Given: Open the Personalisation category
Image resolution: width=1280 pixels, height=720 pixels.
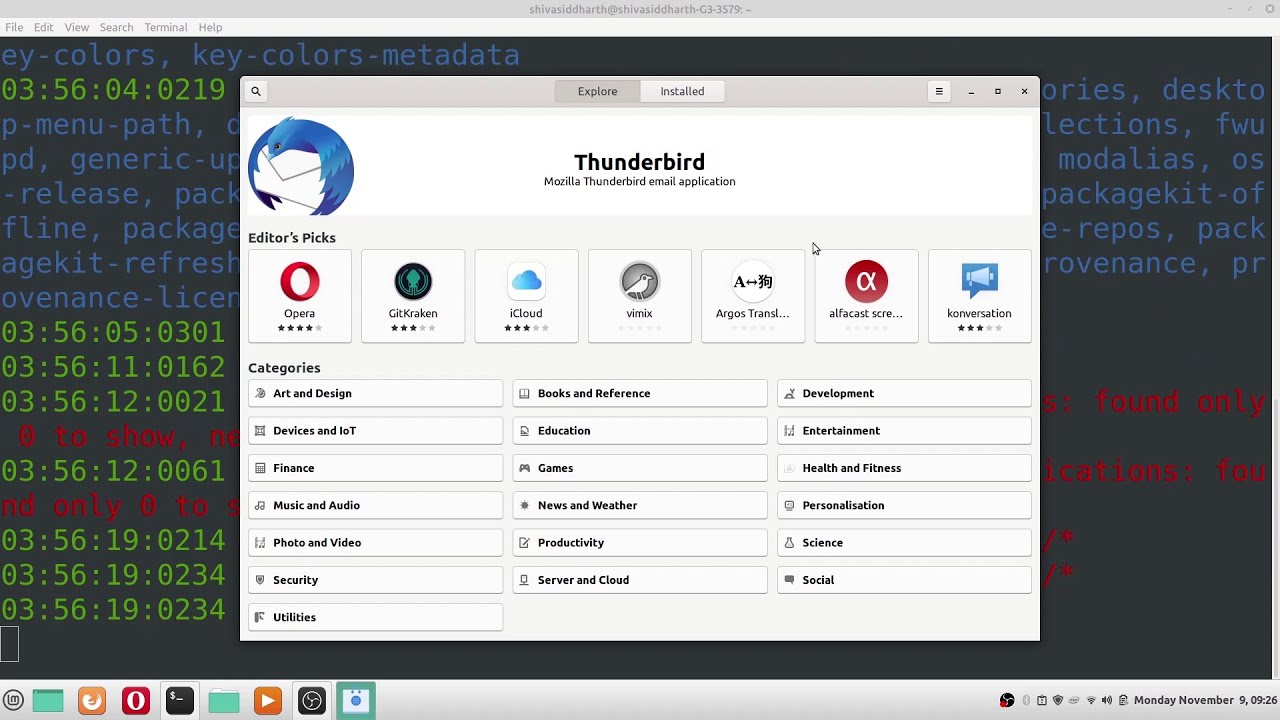Looking at the screenshot, I should point(904,505).
